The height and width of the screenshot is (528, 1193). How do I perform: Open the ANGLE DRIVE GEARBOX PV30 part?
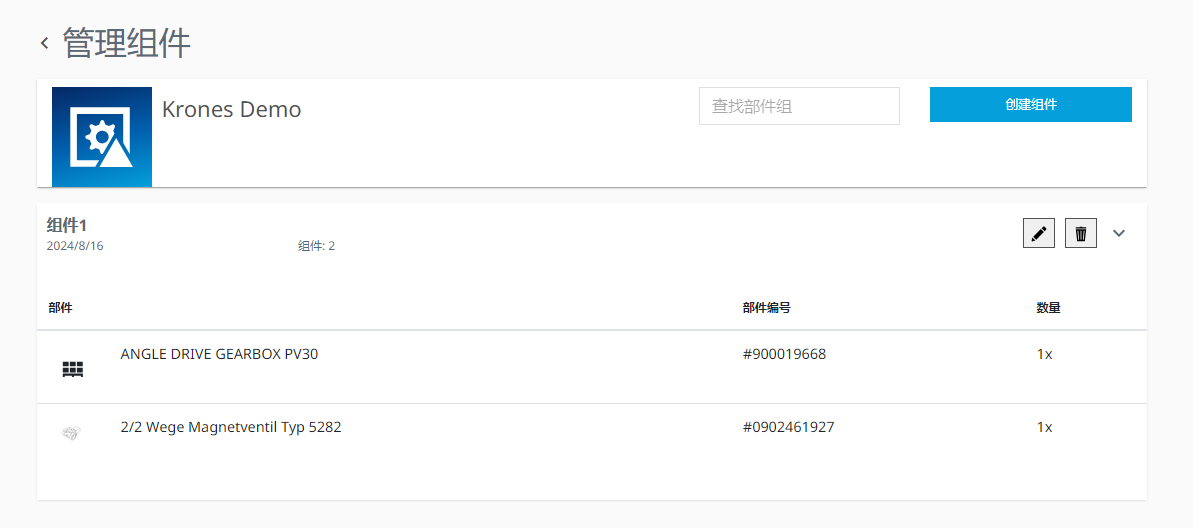point(219,354)
